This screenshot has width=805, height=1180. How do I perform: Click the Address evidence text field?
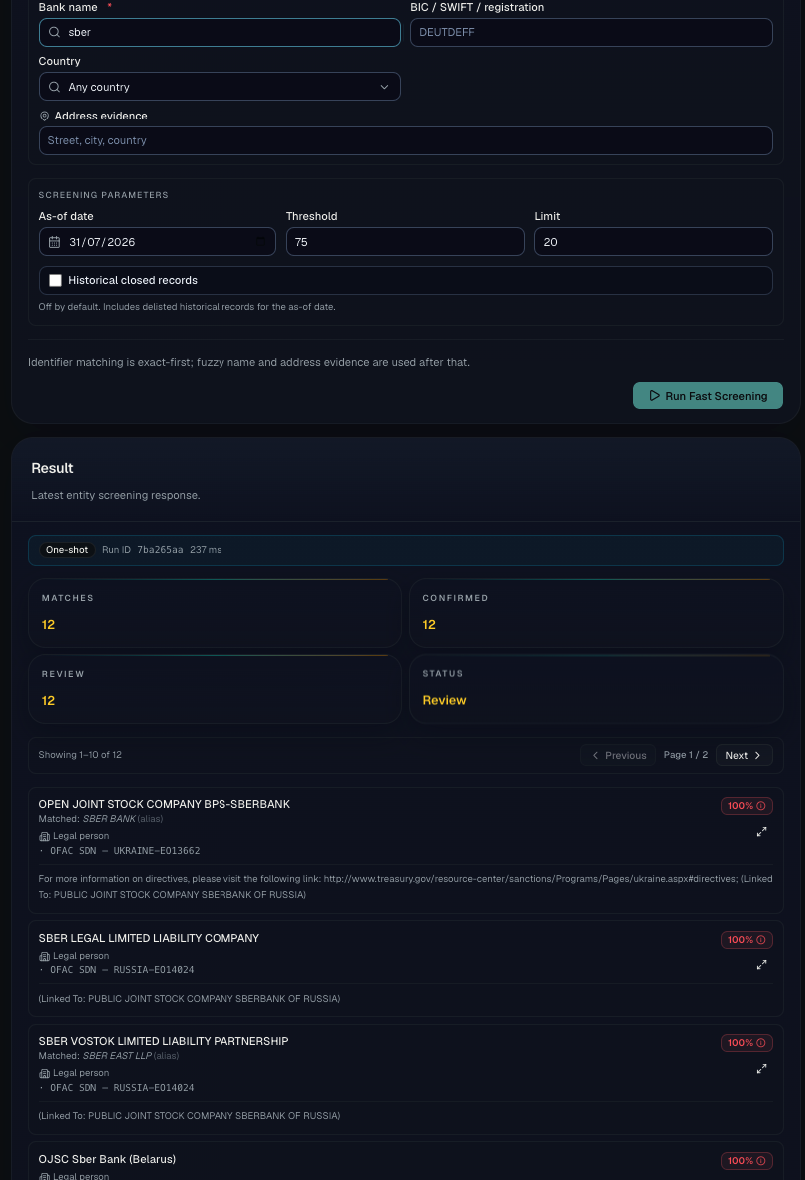406,141
